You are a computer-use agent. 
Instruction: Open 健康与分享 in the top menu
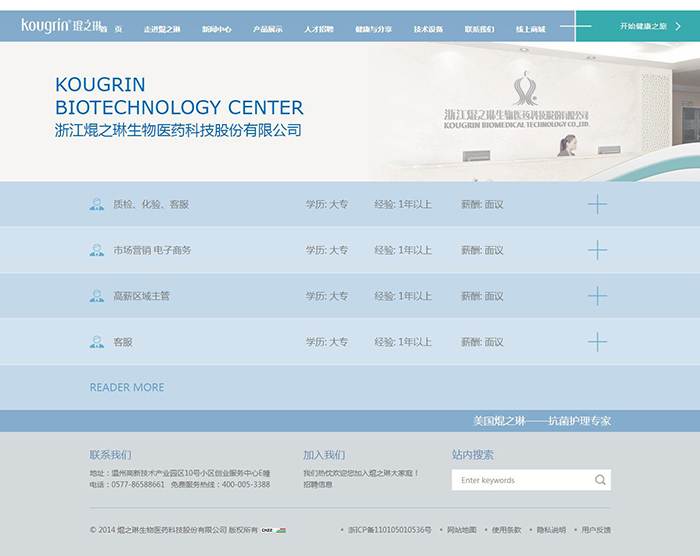click(374, 29)
